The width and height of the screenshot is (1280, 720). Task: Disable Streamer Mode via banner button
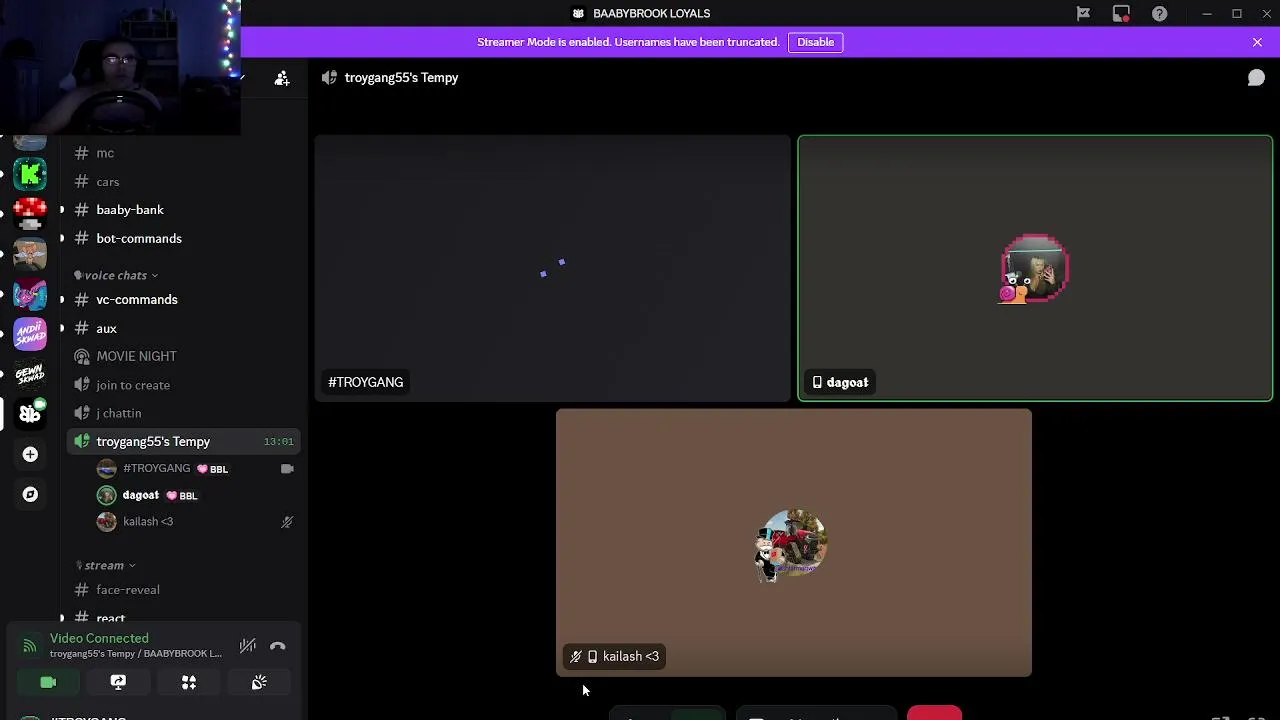tap(815, 42)
